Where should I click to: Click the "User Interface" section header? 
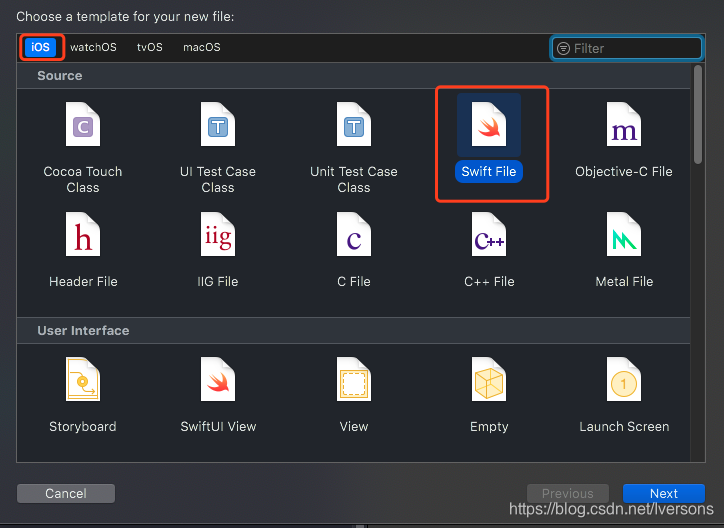[83, 331]
